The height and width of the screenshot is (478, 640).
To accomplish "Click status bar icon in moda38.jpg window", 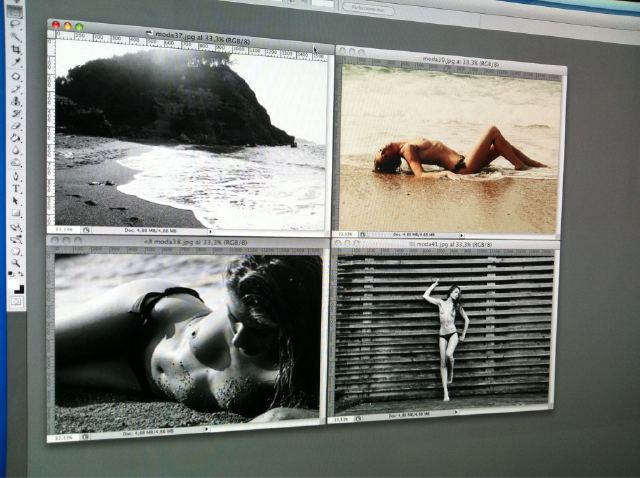I will 85,437.
